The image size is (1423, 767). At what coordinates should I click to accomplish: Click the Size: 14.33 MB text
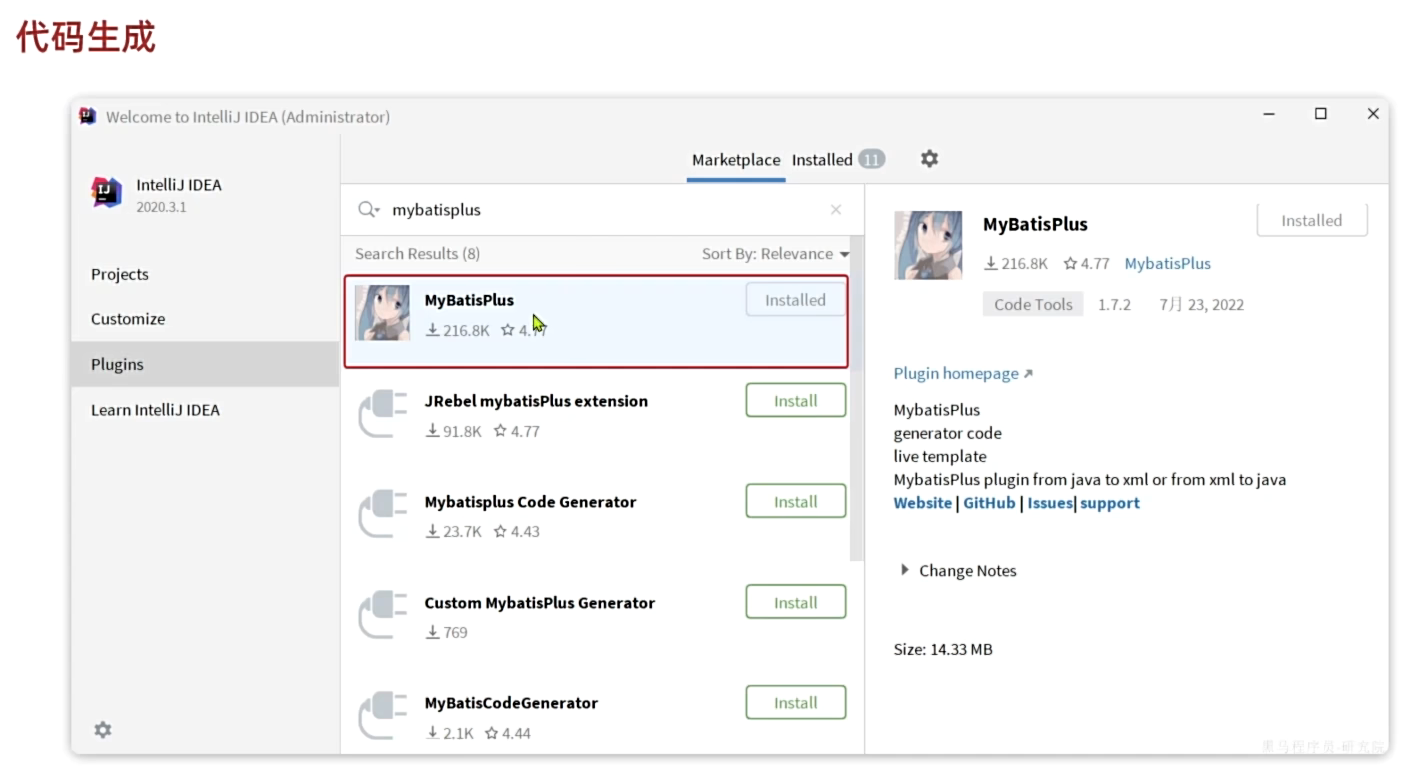[x=943, y=650]
